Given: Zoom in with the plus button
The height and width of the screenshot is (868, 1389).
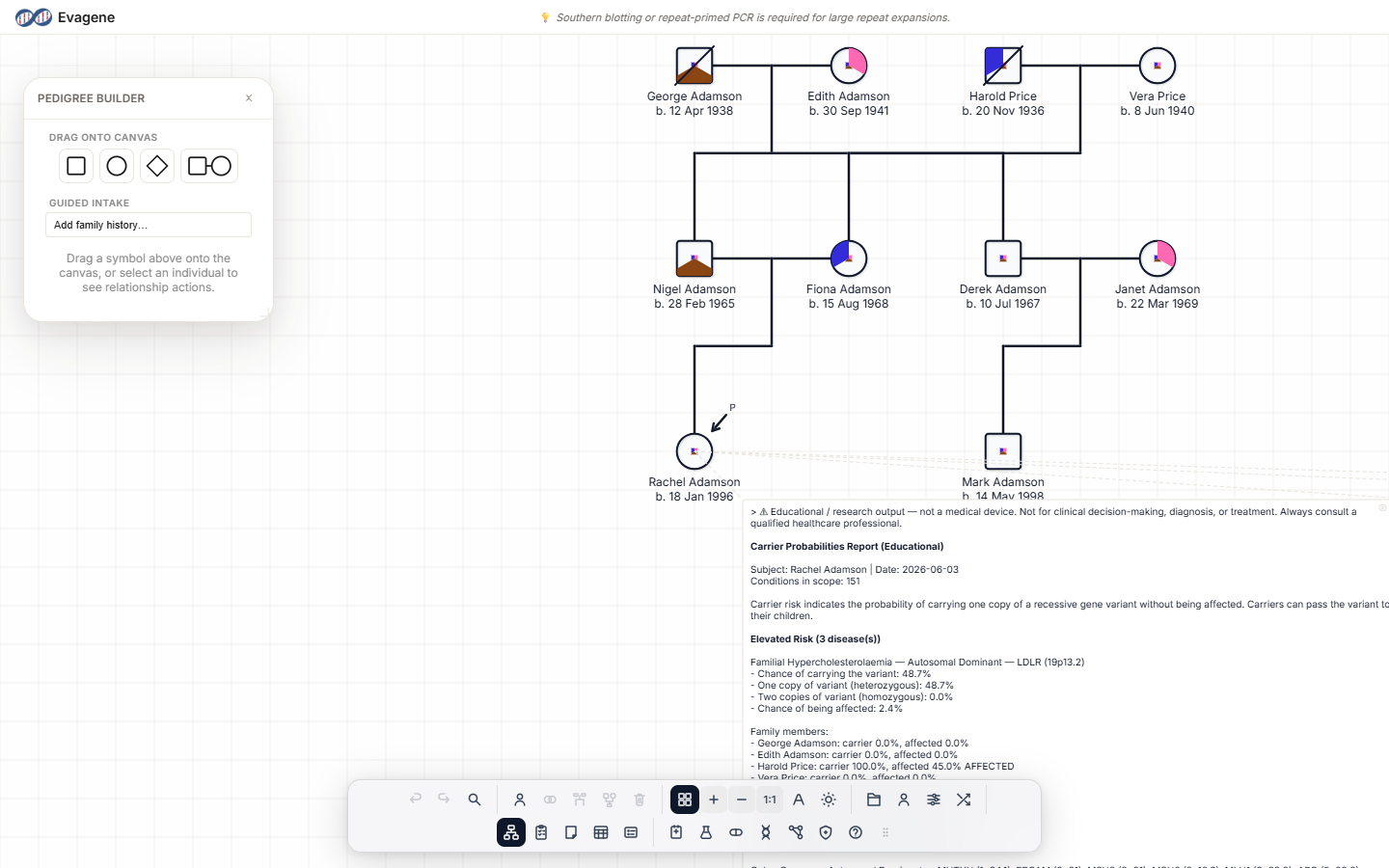Looking at the screenshot, I should click(714, 800).
